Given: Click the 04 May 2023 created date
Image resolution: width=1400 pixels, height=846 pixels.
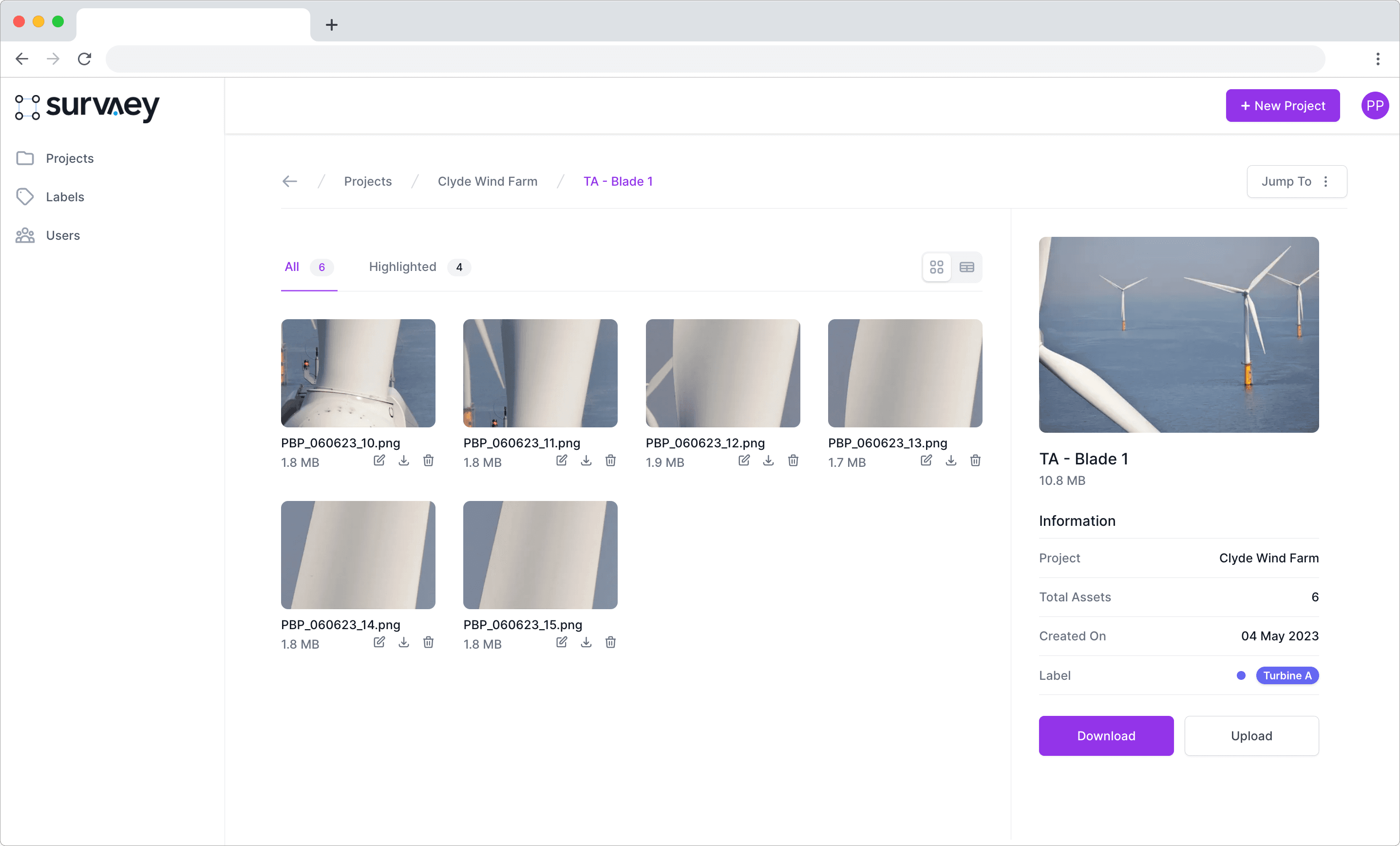Looking at the screenshot, I should coord(1280,635).
